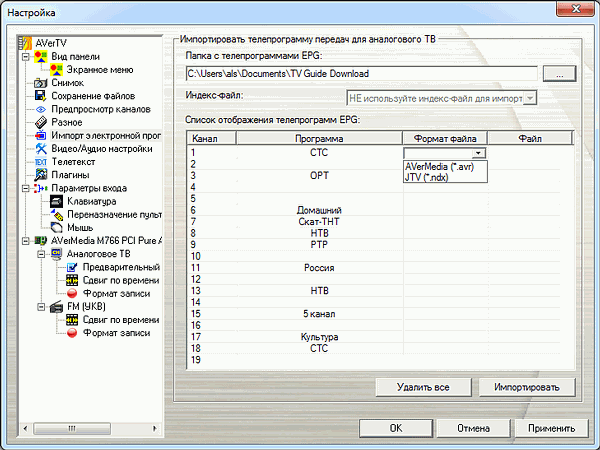Collapse the Вид панели tree node

tap(25, 57)
